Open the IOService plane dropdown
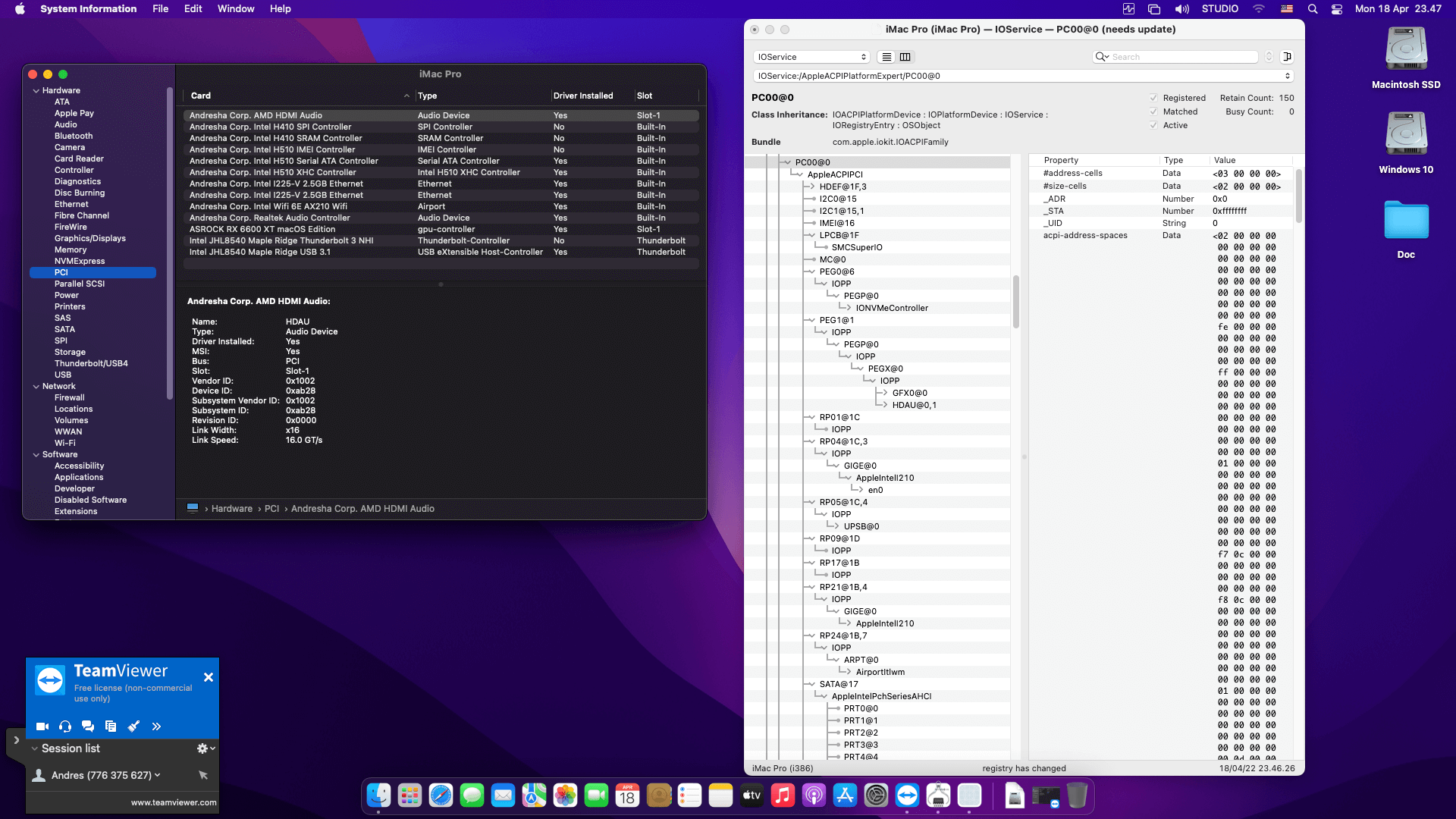Screen dimensions: 1456x819 coord(811,57)
